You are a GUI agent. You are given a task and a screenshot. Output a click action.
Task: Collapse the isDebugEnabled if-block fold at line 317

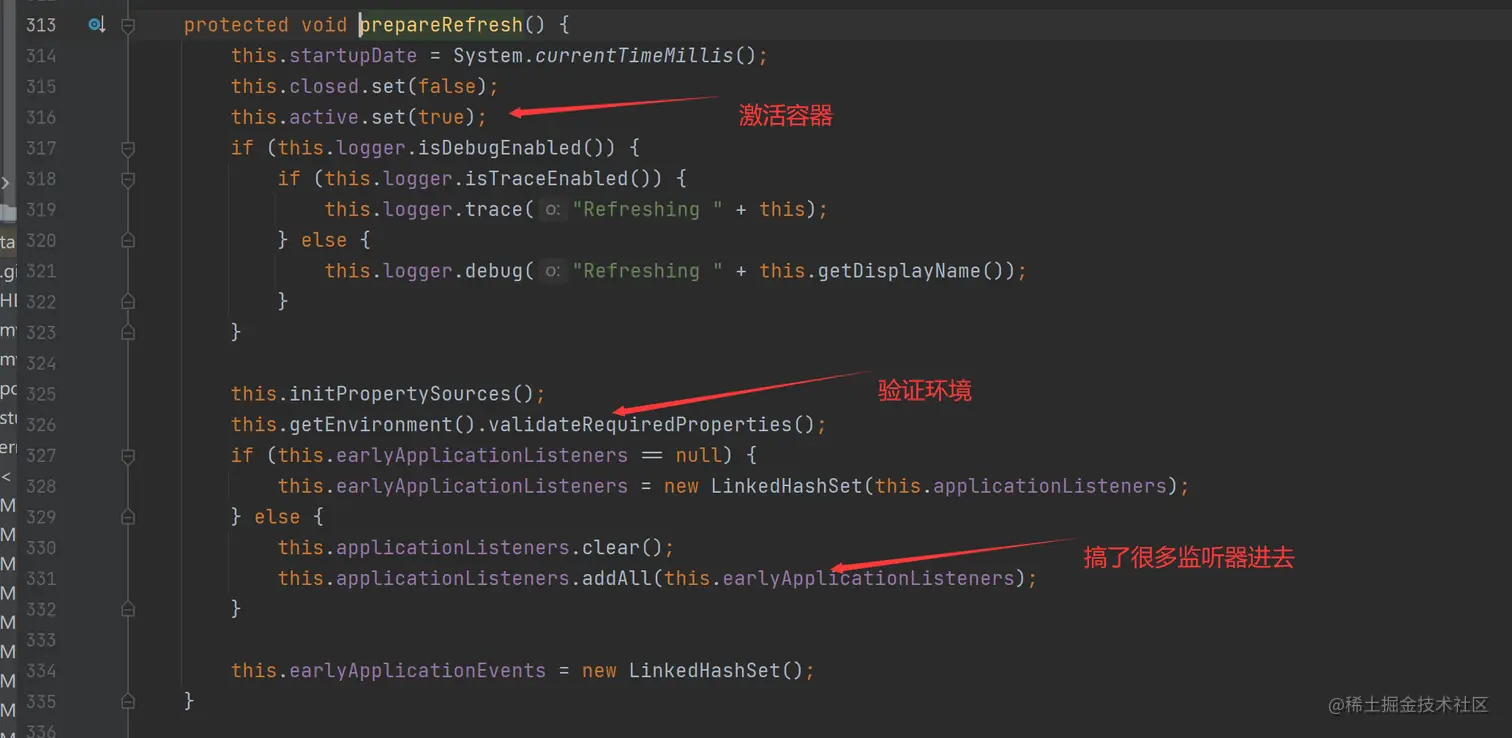pyautogui.click(x=128, y=148)
